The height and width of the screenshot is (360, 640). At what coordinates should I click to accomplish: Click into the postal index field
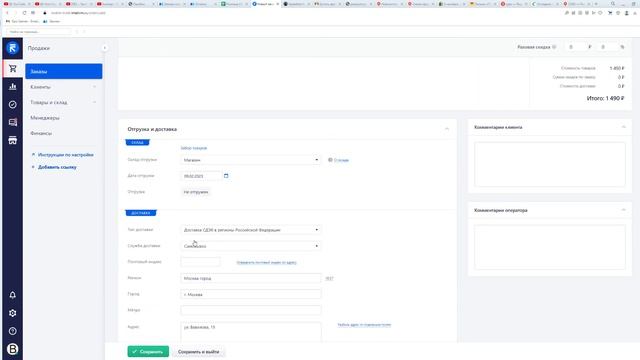coord(200,262)
